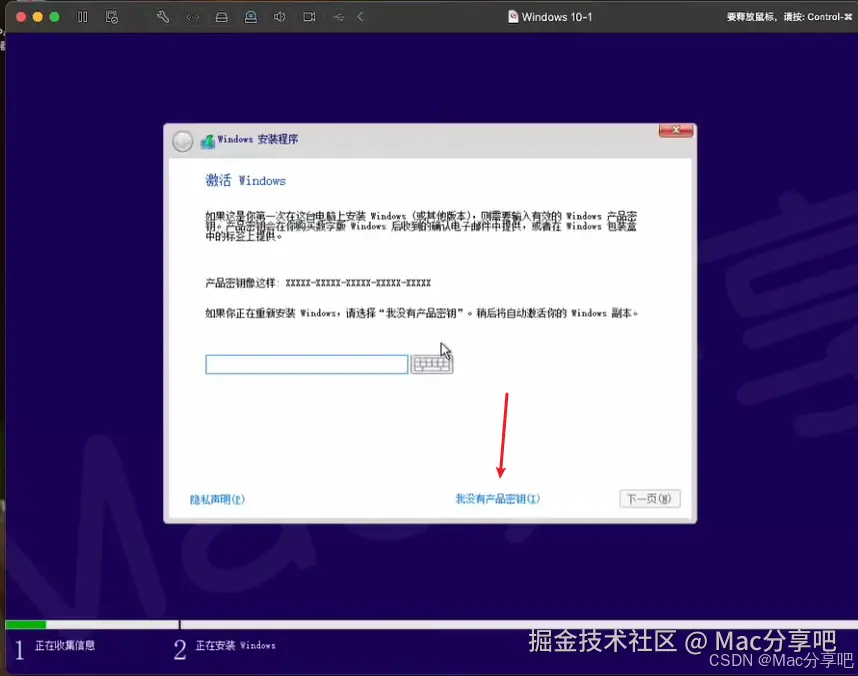Screen dimensions: 858x676
Task: Click the printer device icon in the toolbar
Action: coord(221,17)
